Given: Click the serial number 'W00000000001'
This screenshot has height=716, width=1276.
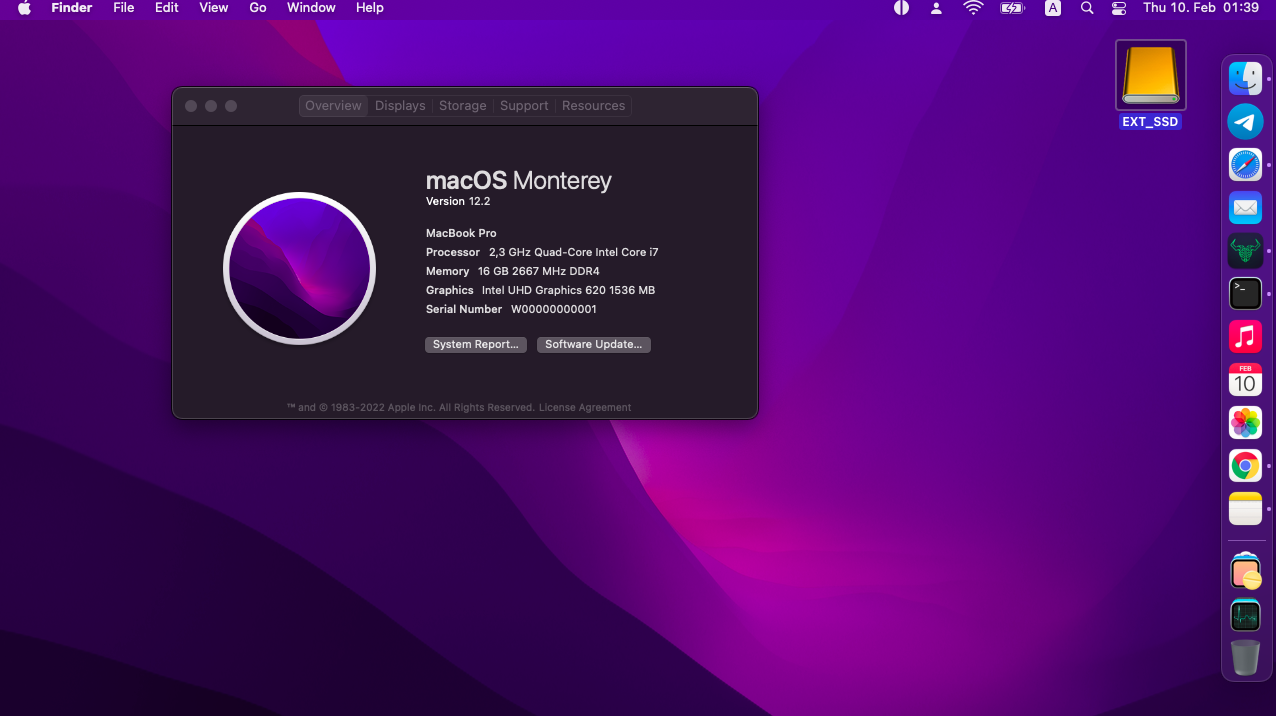Looking at the screenshot, I should click(x=554, y=309).
